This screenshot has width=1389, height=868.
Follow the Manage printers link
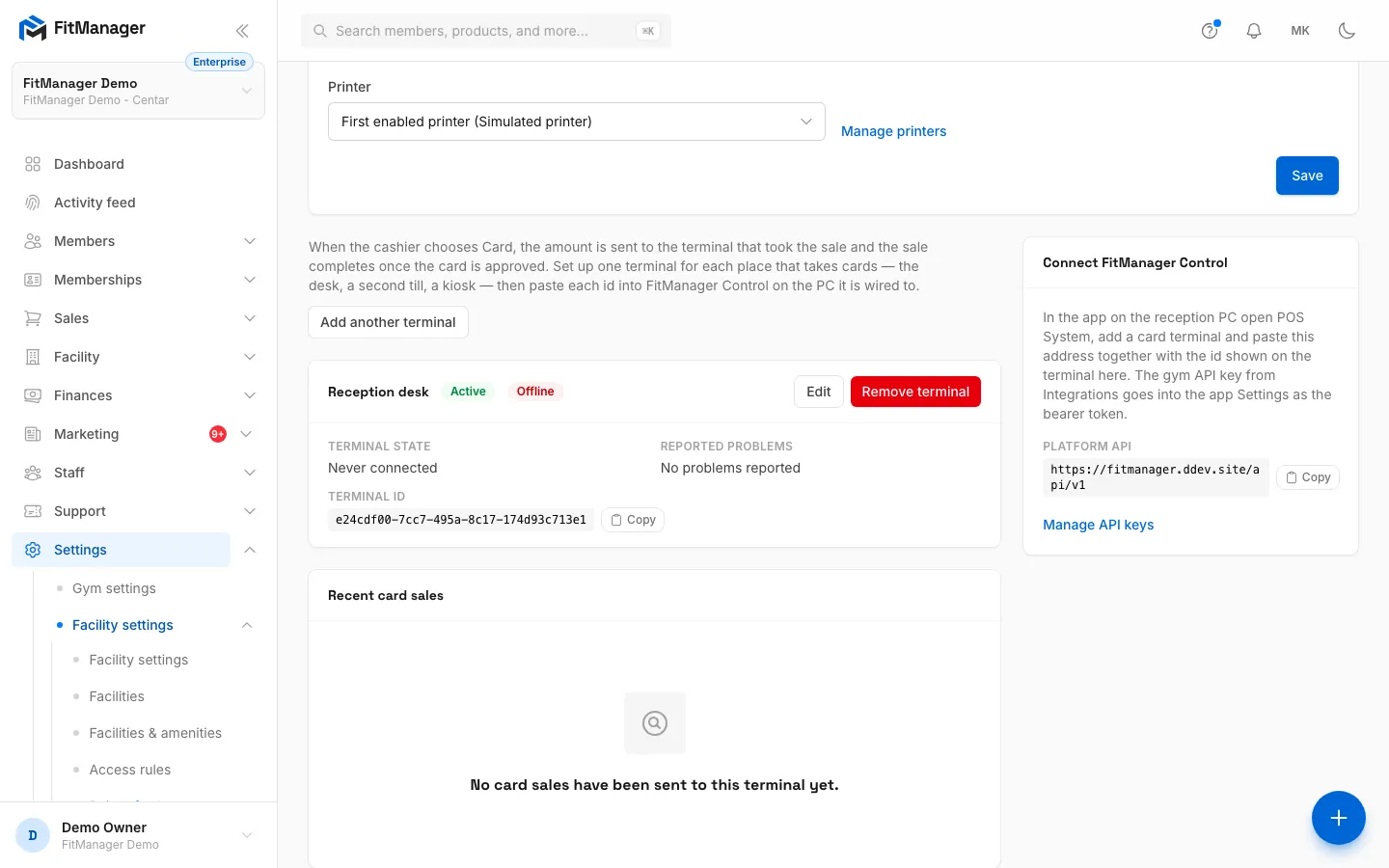[x=893, y=131]
